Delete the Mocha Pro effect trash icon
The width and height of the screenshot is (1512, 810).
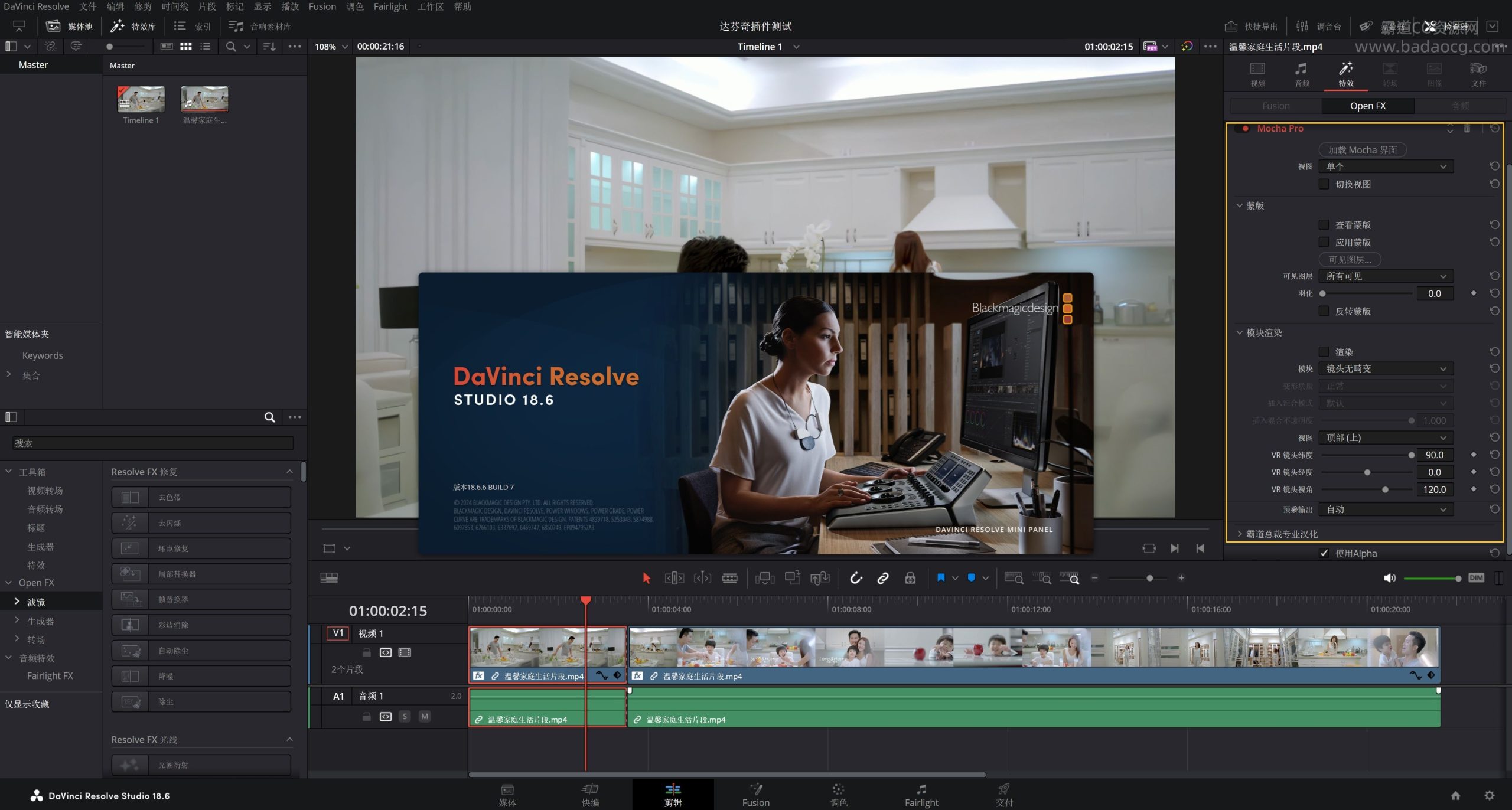coord(1467,129)
